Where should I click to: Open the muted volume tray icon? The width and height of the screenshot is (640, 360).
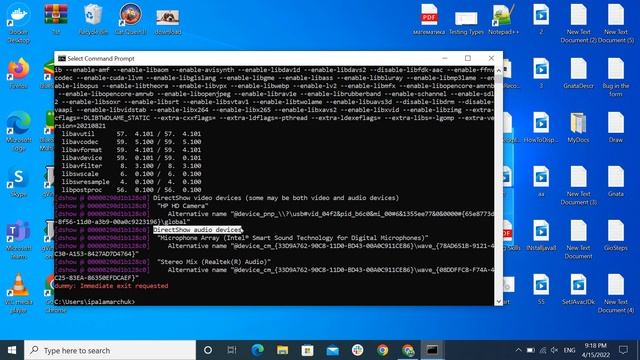click(x=554, y=350)
